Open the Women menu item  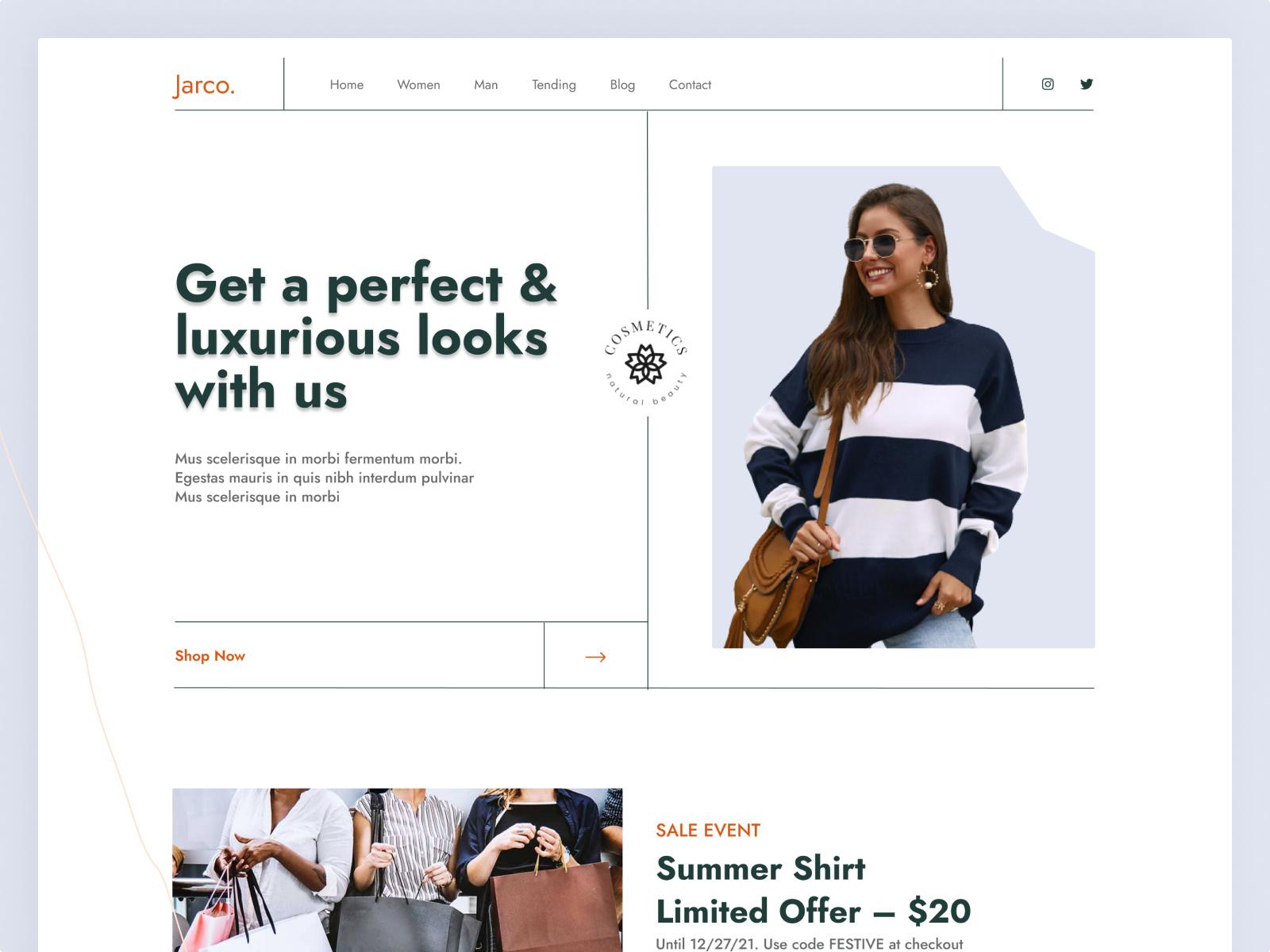coord(418,85)
